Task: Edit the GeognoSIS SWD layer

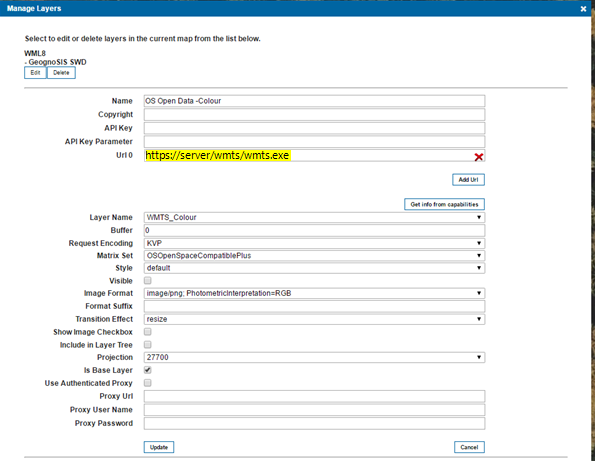Action: 35,73
